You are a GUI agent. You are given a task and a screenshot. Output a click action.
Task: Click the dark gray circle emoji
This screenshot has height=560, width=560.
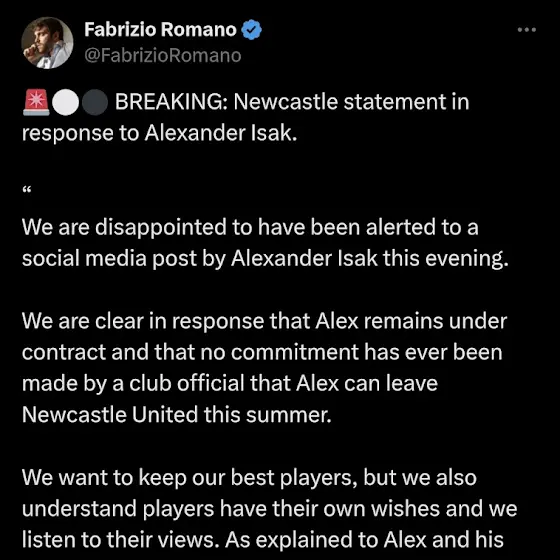[x=95, y=102]
